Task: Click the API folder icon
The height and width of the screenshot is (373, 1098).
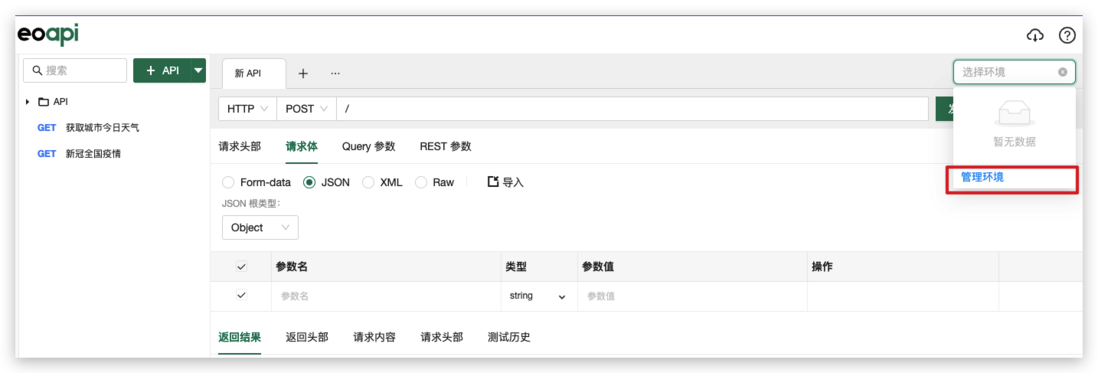Action: [x=43, y=102]
